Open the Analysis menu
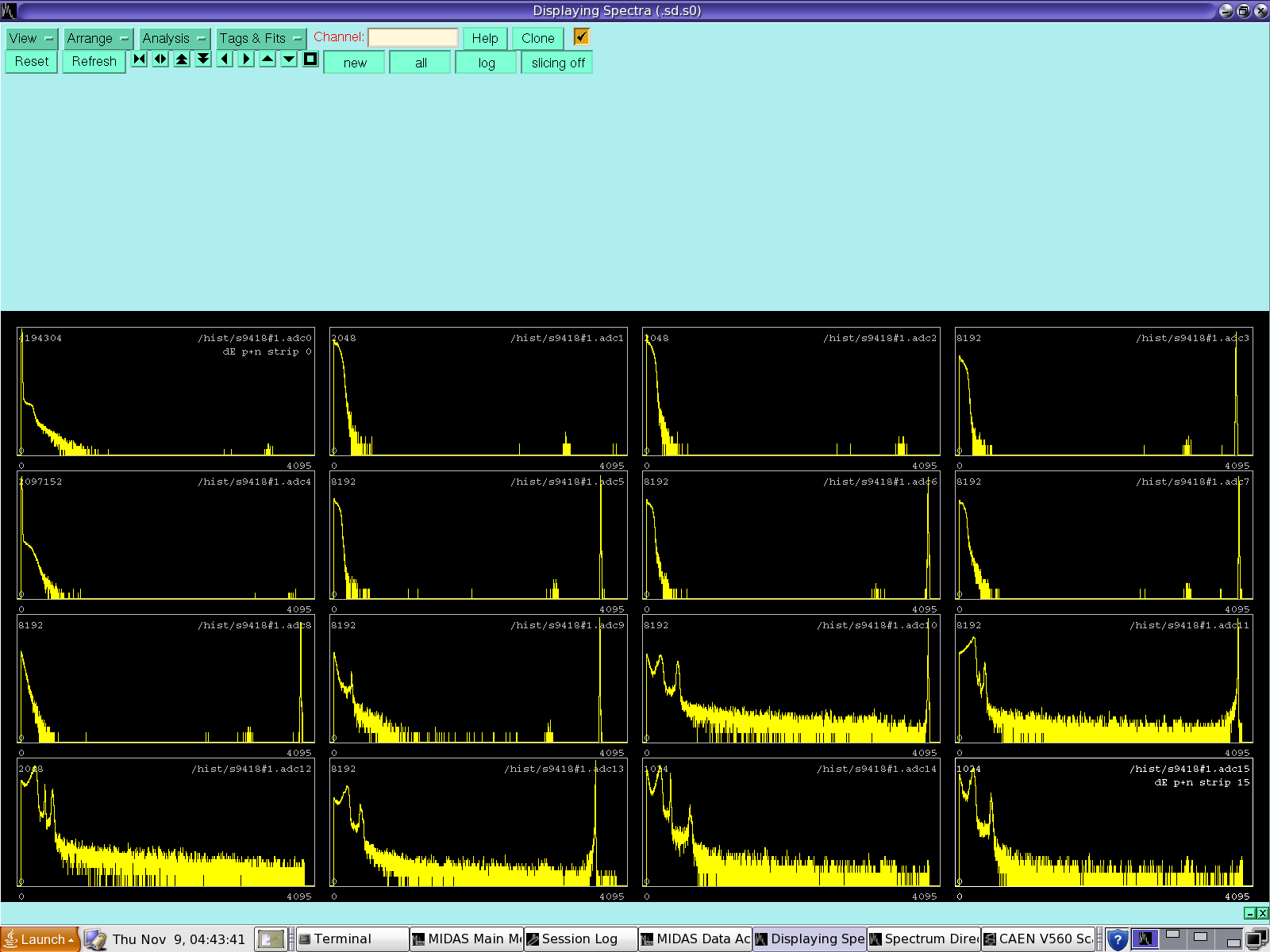The width and height of the screenshot is (1270, 952). pos(174,38)
